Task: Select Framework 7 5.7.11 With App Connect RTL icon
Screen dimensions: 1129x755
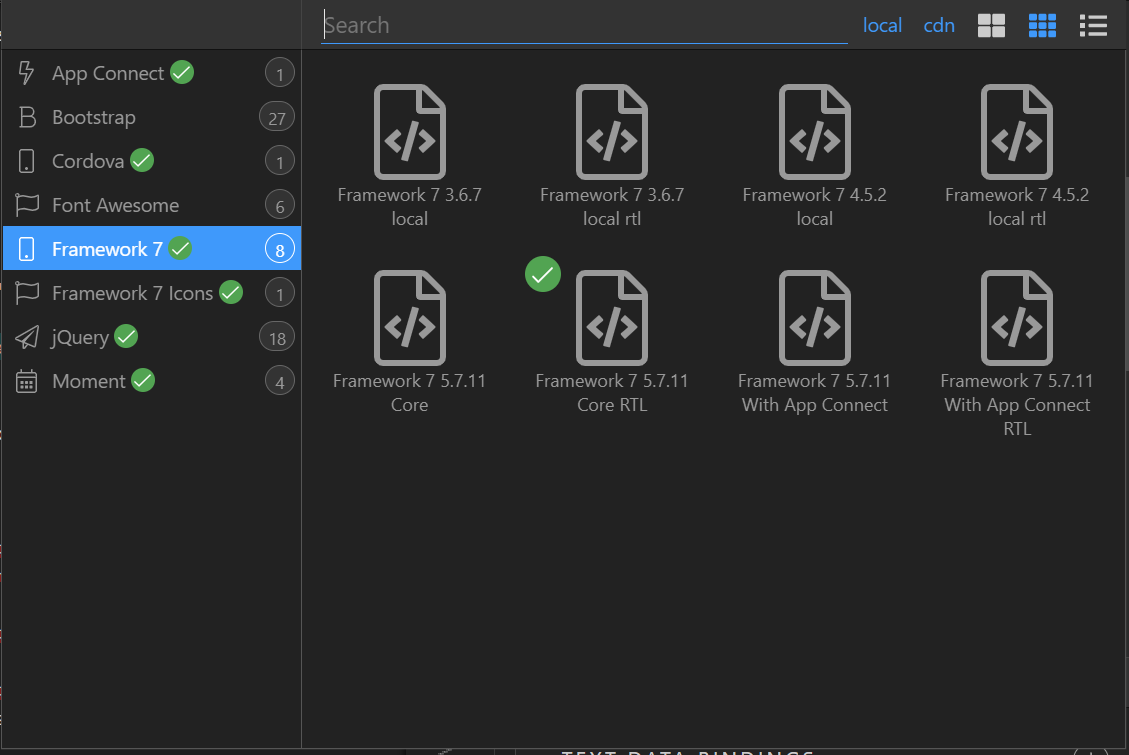Action: tap(1017, 317)
